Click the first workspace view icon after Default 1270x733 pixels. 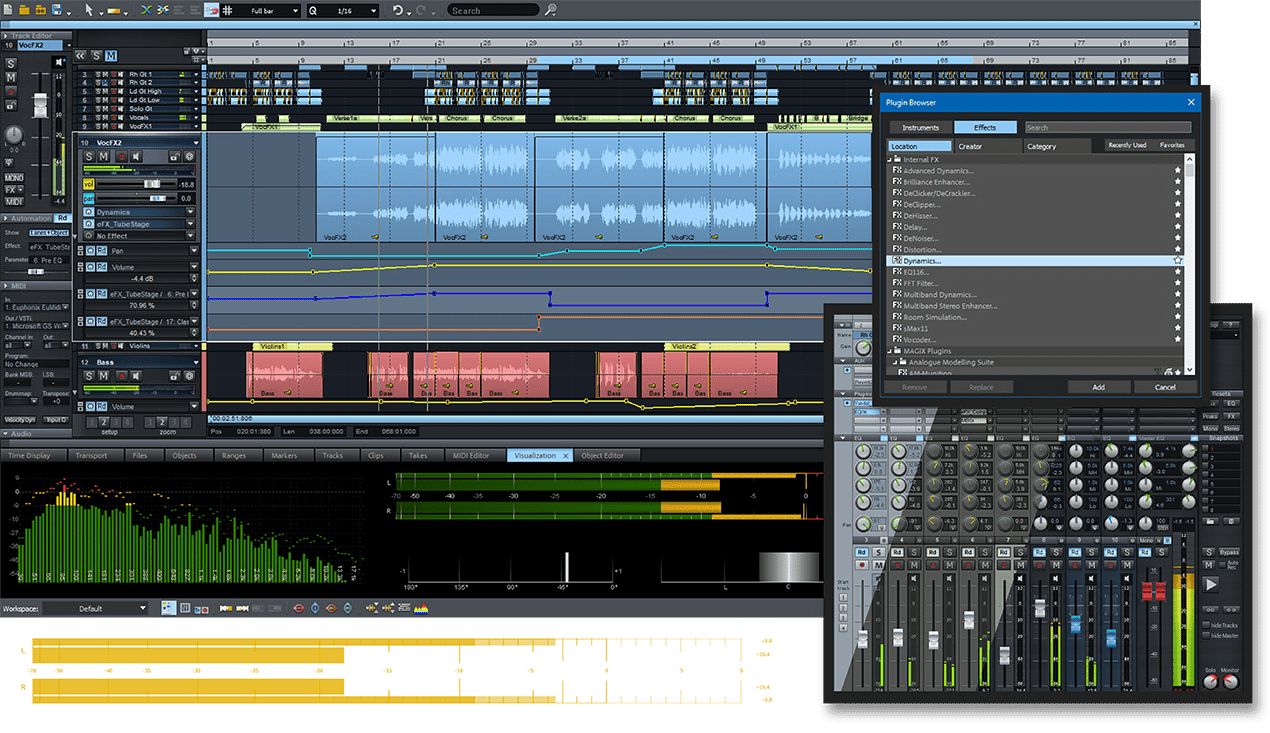pyautogui.click(x=169, y=608)
